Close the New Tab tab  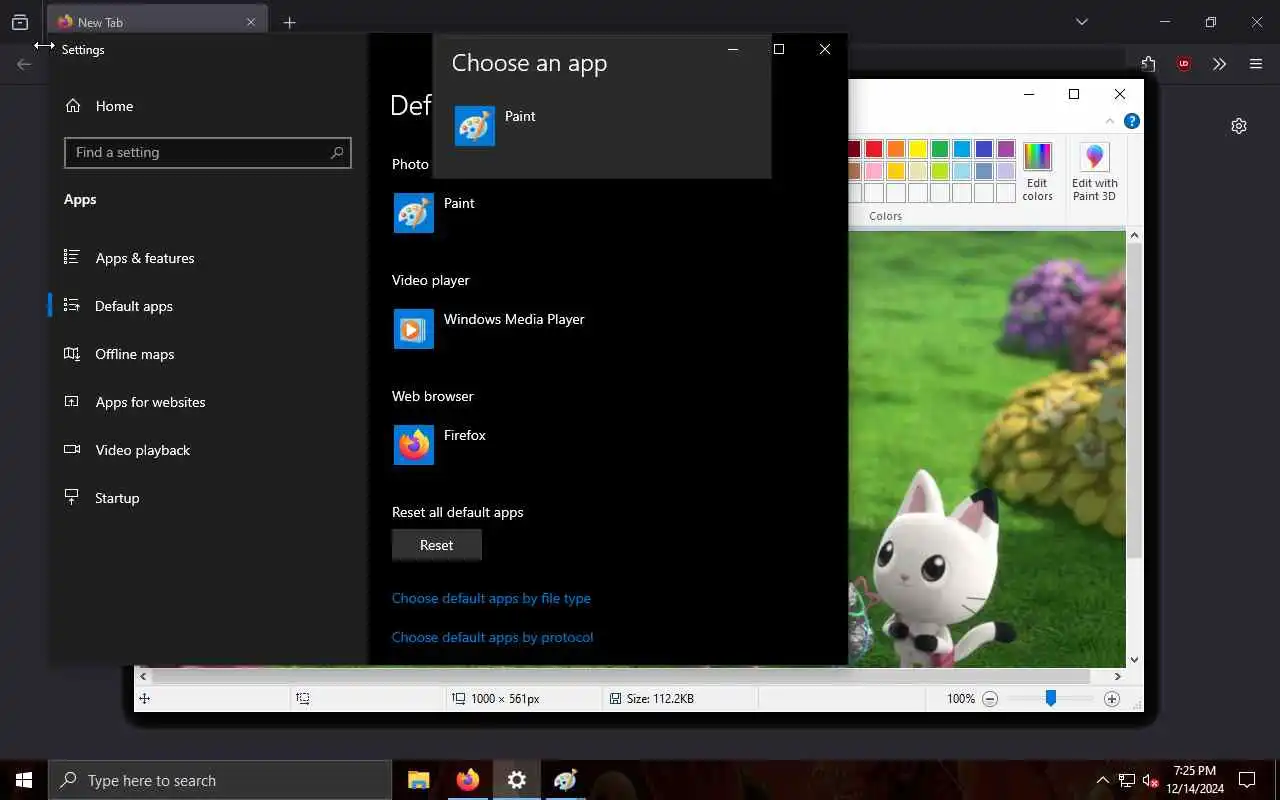tap(251, 22)
